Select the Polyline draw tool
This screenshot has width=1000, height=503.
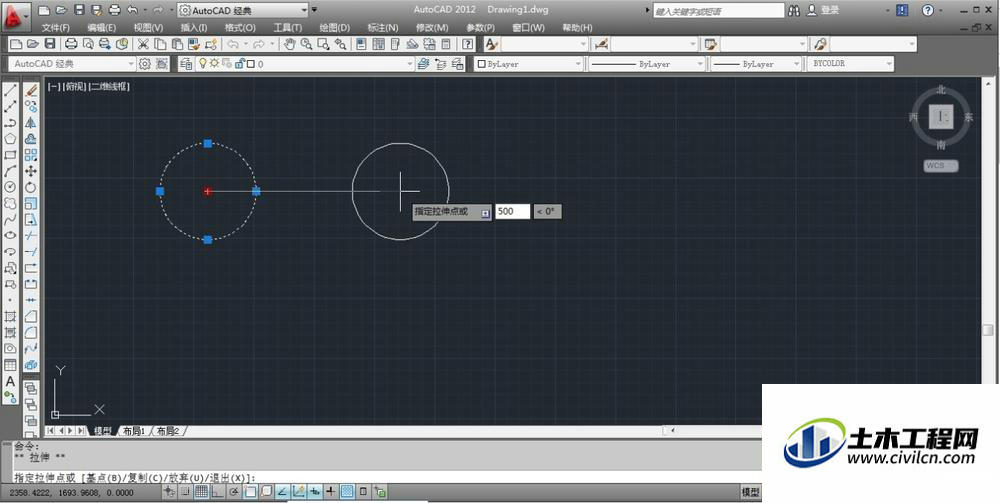[10, 122]
